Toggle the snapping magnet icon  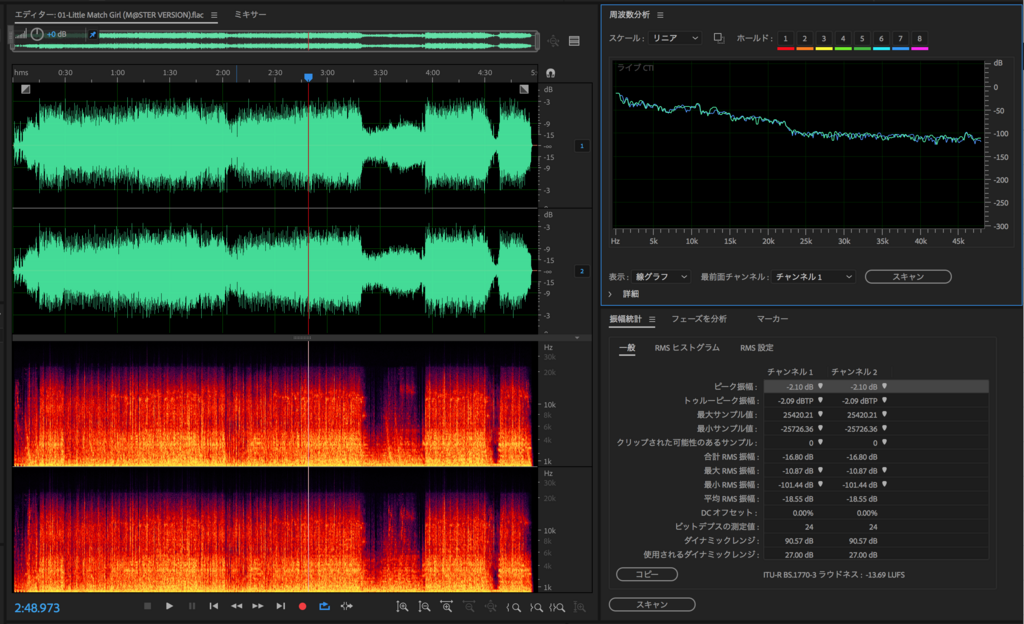(551, 73)
